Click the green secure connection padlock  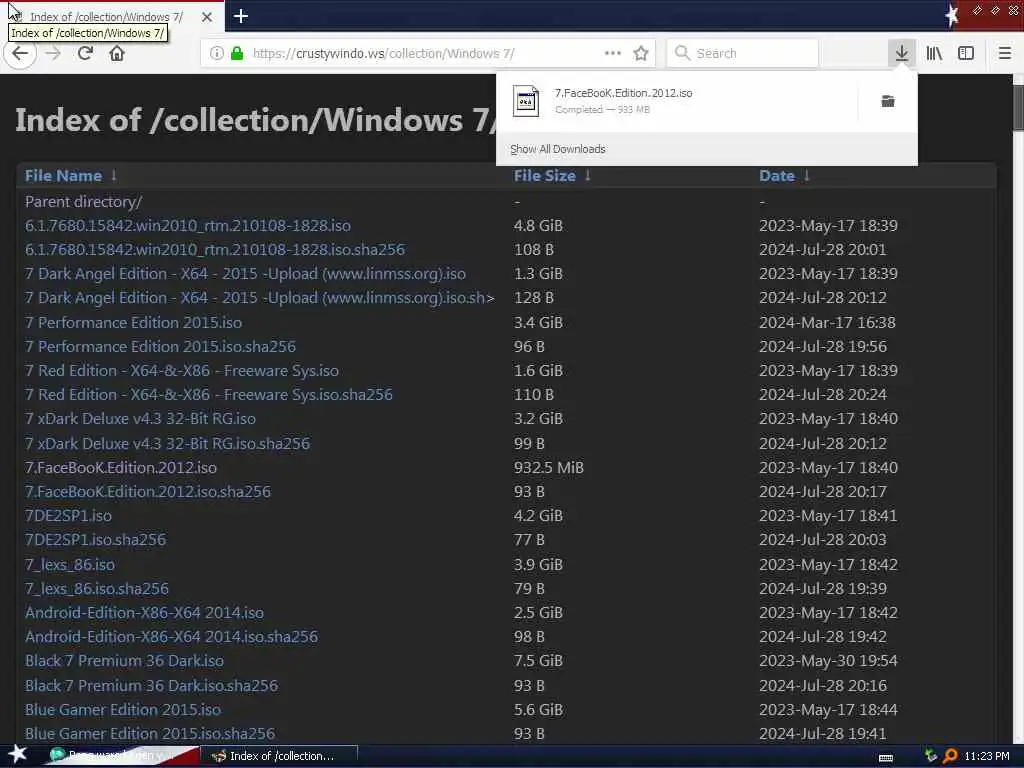(x=237, y=54)
